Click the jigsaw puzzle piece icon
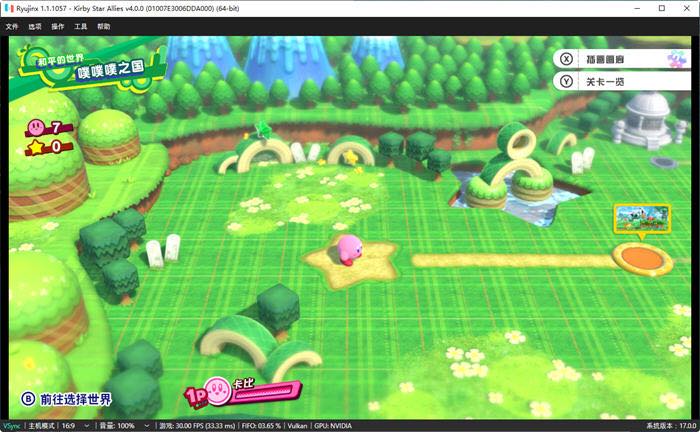This screenshot has height=432, width=700. pos(679,59)
